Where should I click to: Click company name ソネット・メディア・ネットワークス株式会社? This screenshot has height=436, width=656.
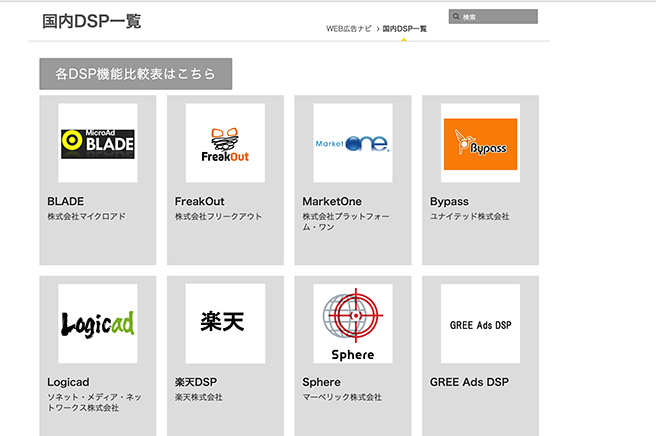94,402
